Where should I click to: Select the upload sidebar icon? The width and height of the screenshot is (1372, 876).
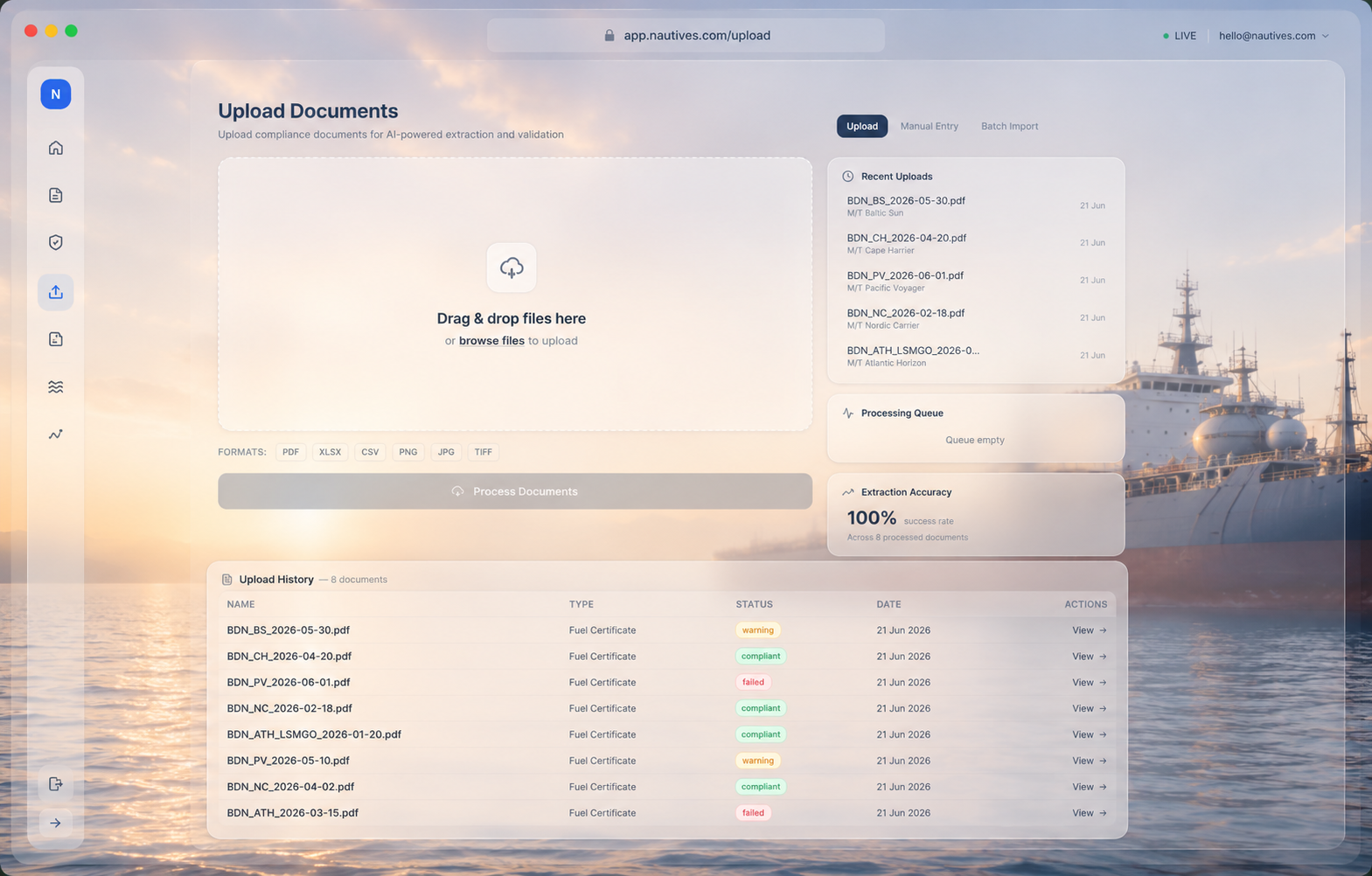pos(55,292)
